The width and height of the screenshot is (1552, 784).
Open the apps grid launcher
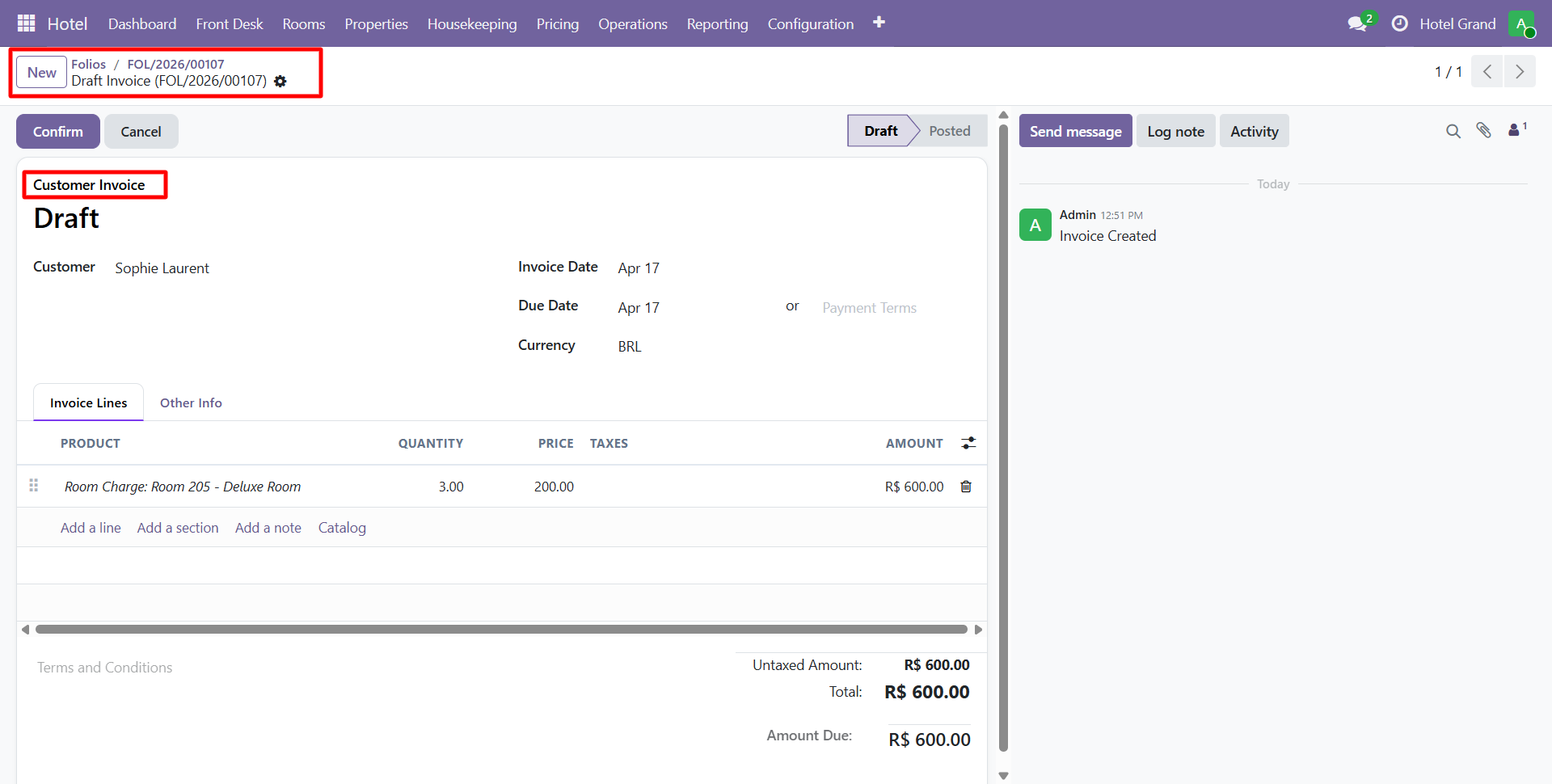[26, 23]
